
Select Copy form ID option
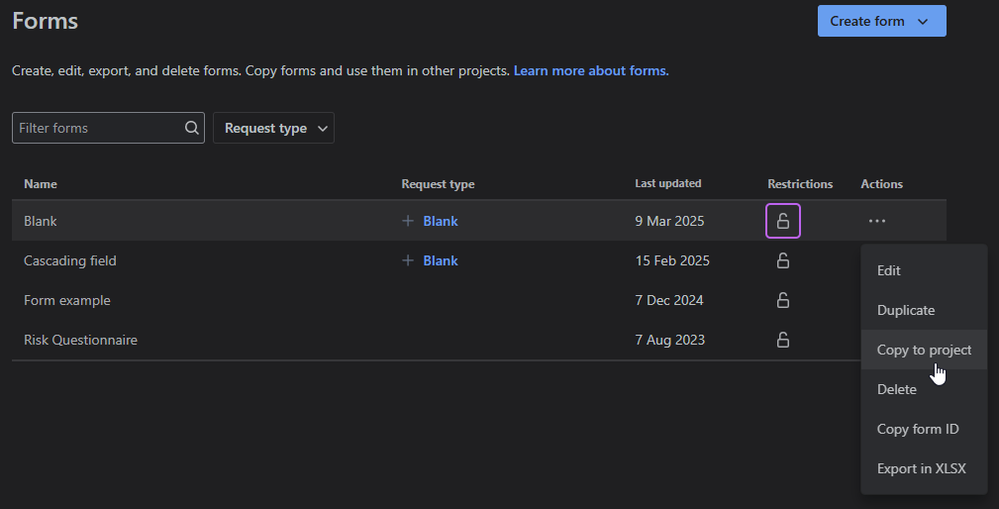tap(917, 429)
